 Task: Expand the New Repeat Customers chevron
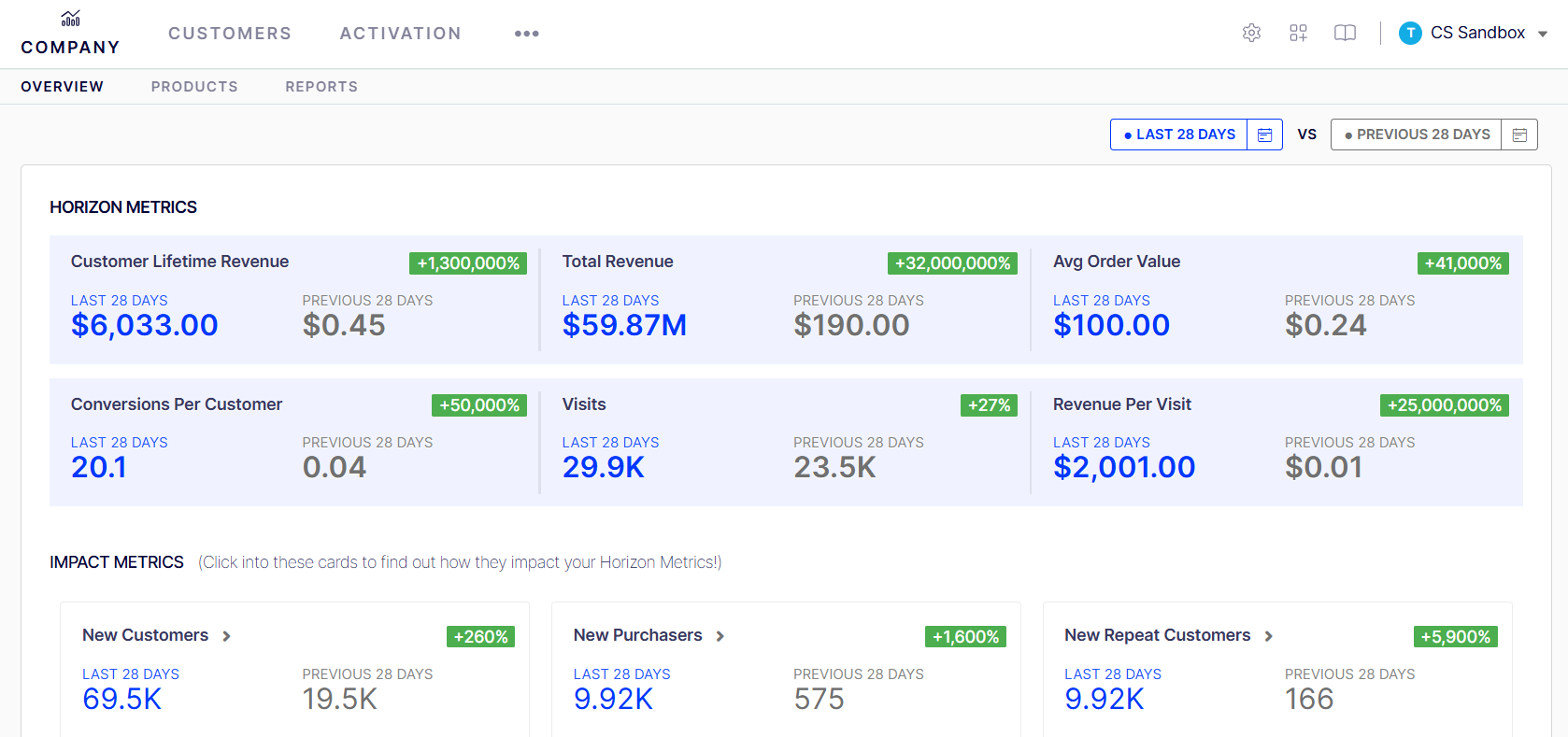[1268, 636]
